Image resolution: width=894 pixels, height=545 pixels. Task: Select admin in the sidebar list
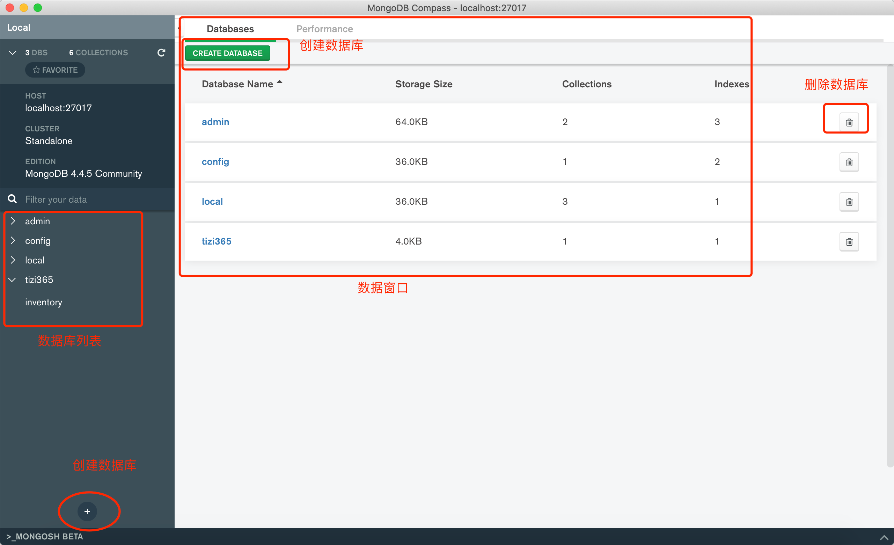point(38,221)
